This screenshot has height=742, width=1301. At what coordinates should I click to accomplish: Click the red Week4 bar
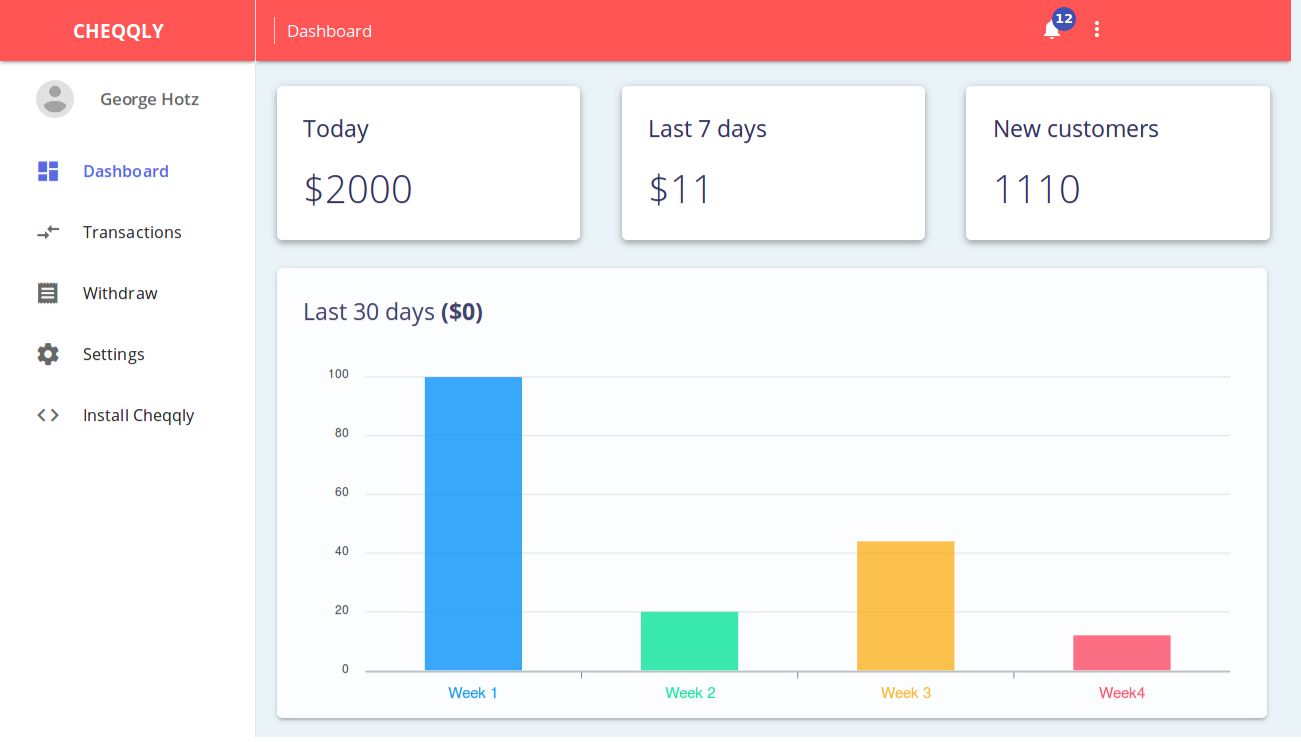coord(1122,653)
